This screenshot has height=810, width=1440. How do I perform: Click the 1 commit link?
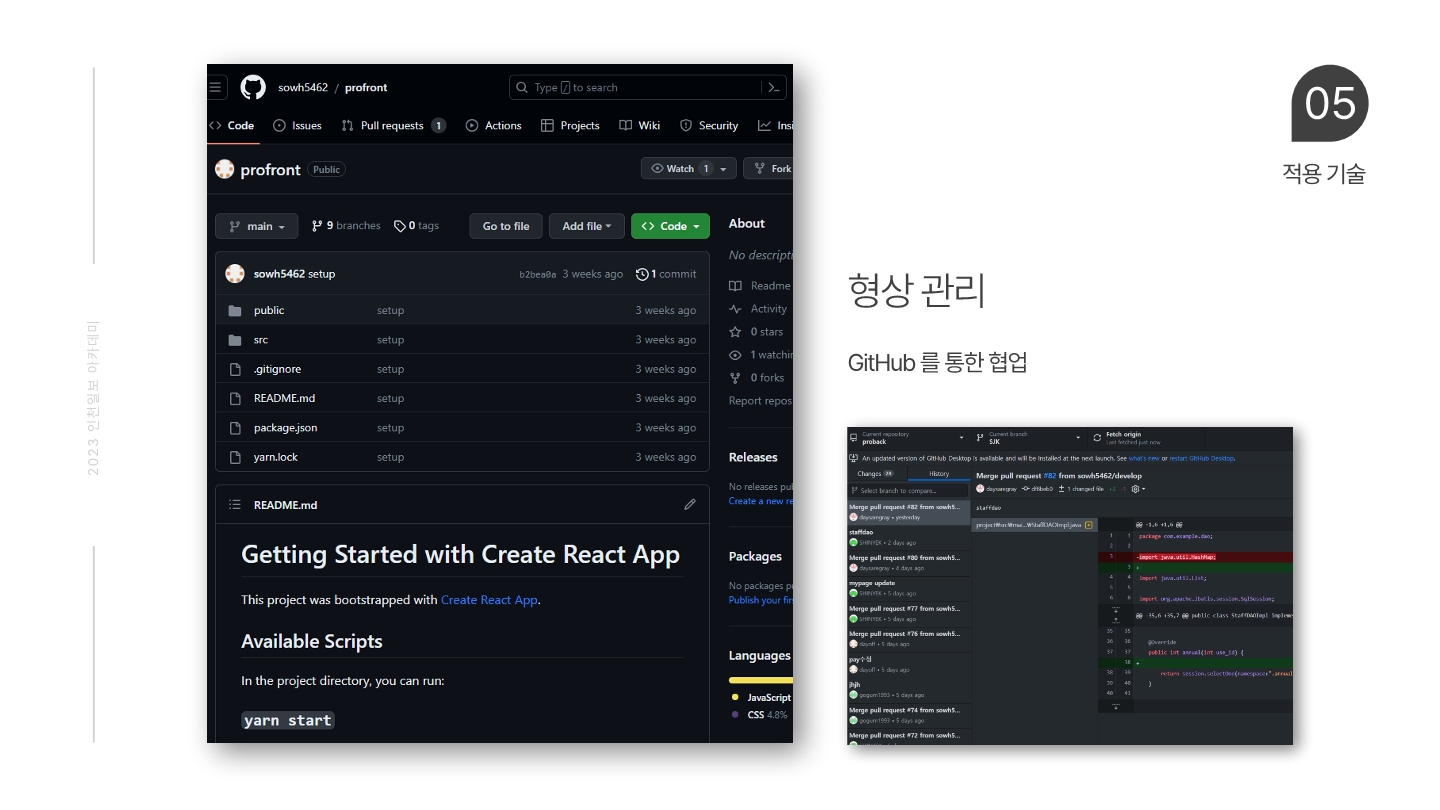[x=666, y=274]
